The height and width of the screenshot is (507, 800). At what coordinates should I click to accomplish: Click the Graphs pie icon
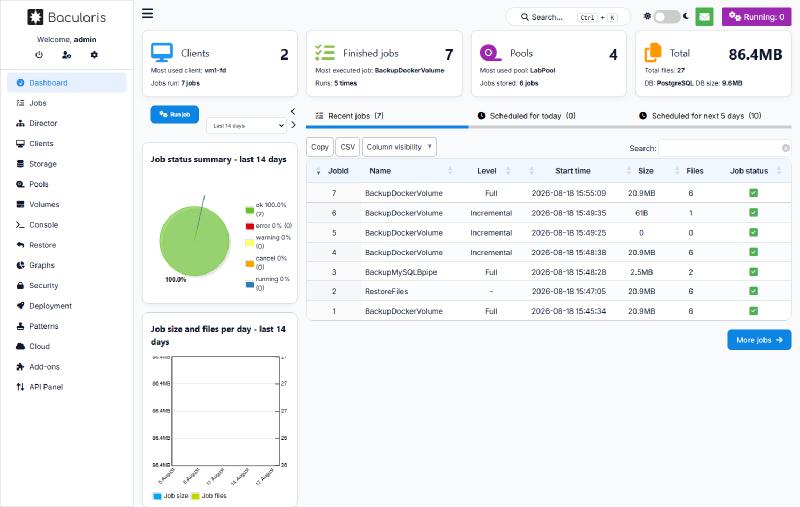point(20,265)
